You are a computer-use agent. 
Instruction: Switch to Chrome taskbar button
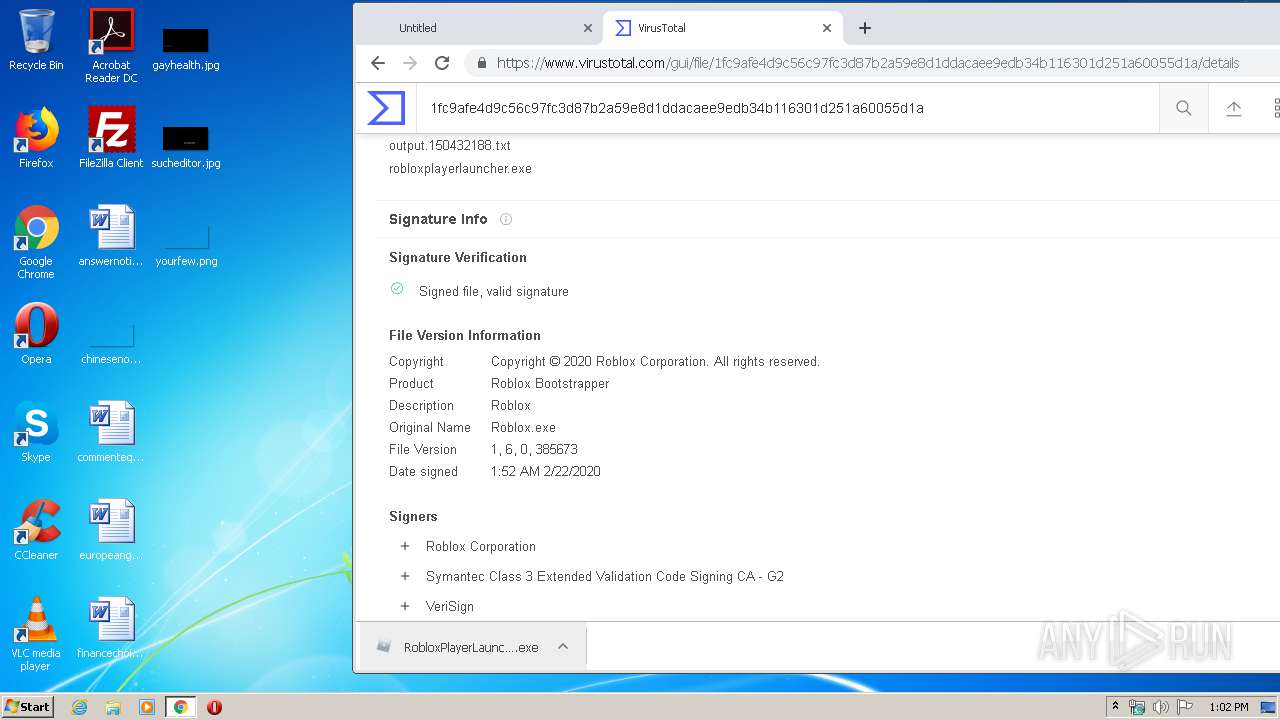[x=181, y=707]
